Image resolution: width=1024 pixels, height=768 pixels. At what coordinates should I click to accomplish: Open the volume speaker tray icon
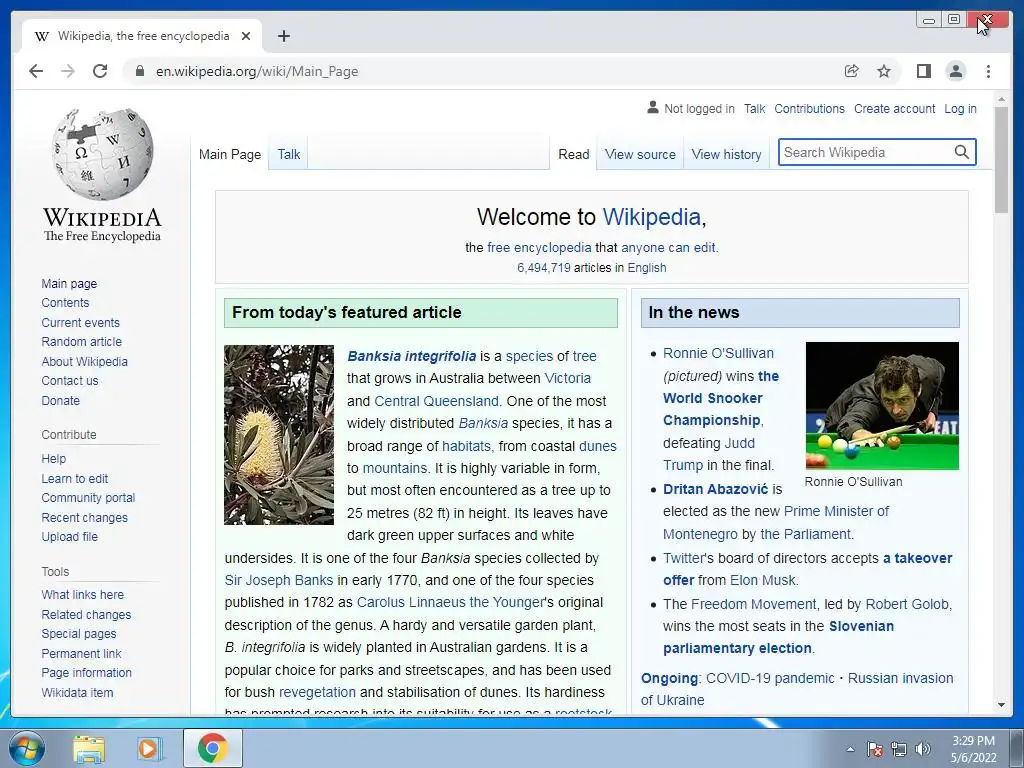click(x=923, y=749)
